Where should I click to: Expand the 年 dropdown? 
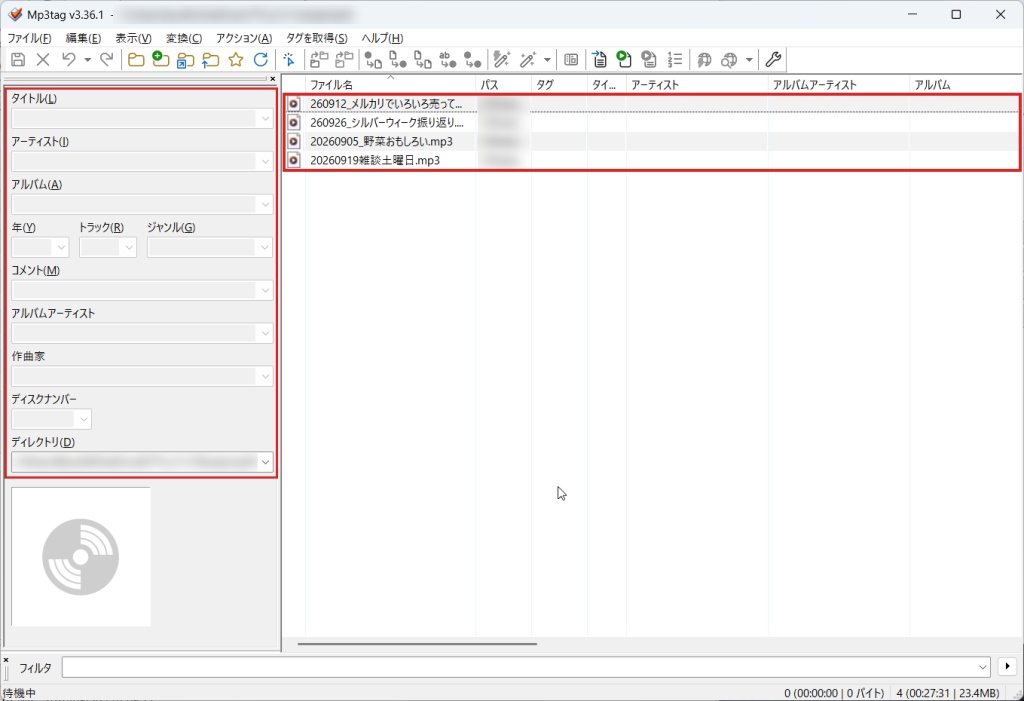61,248
